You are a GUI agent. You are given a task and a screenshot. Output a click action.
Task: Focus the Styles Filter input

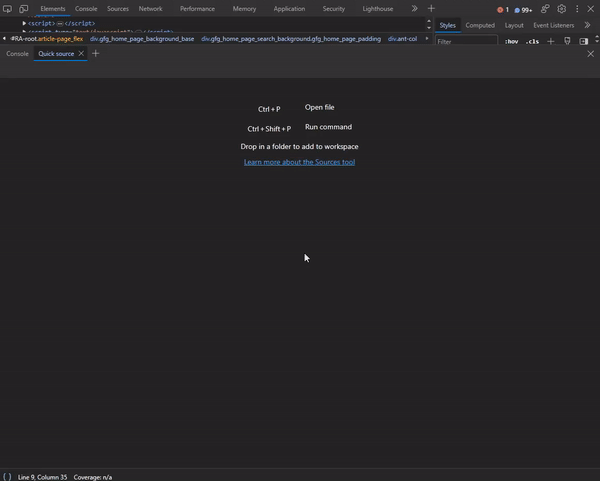pos(466,41)
